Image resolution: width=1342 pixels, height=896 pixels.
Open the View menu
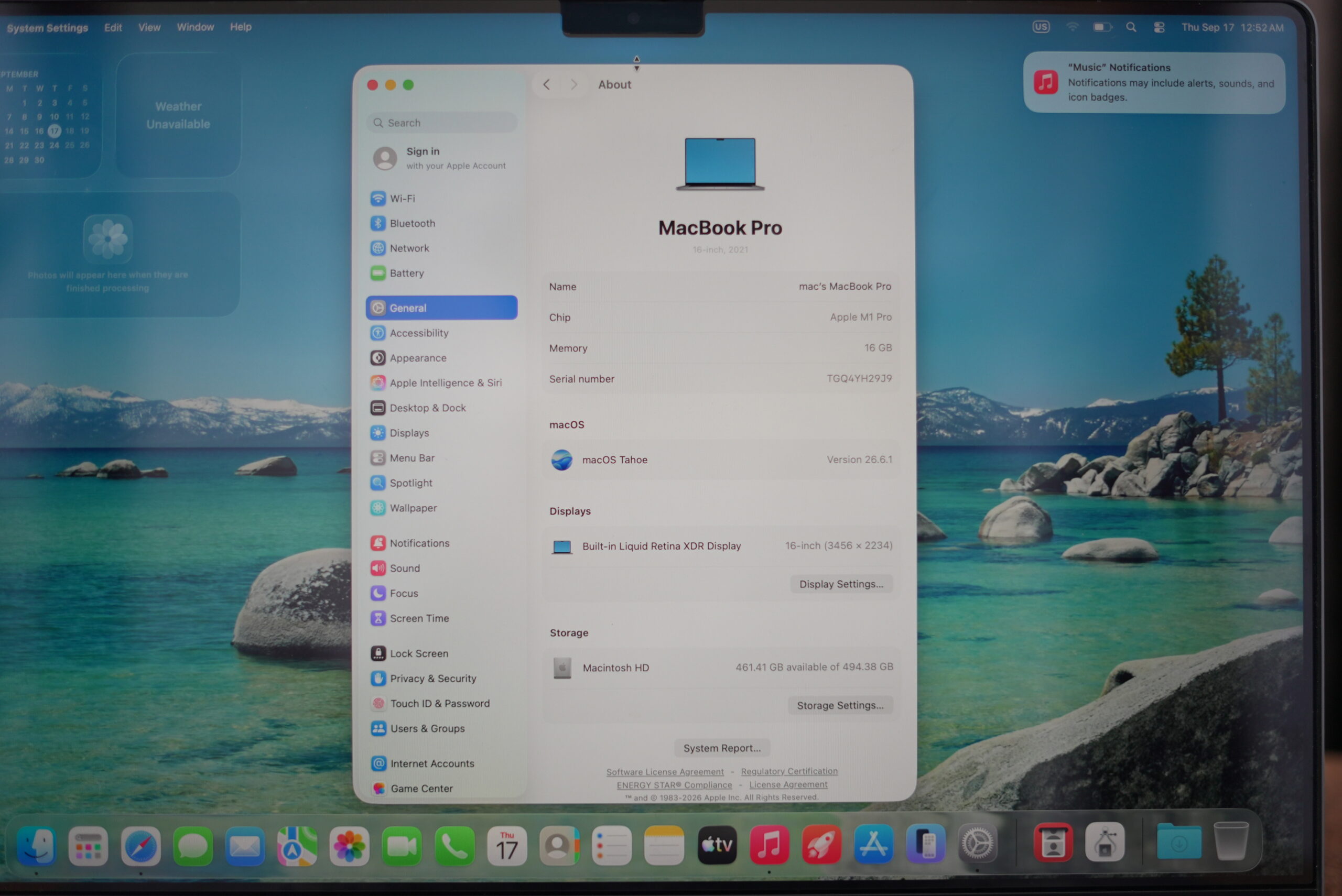(x=149, y=27)
